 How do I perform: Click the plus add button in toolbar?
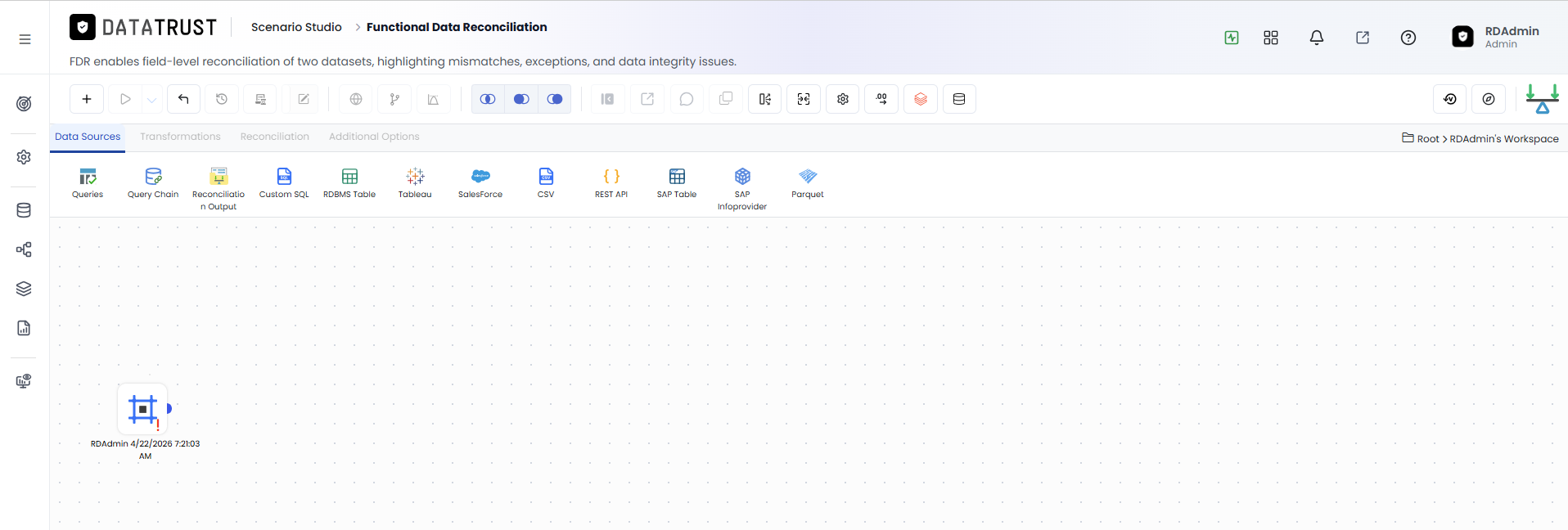click(87, 99)
